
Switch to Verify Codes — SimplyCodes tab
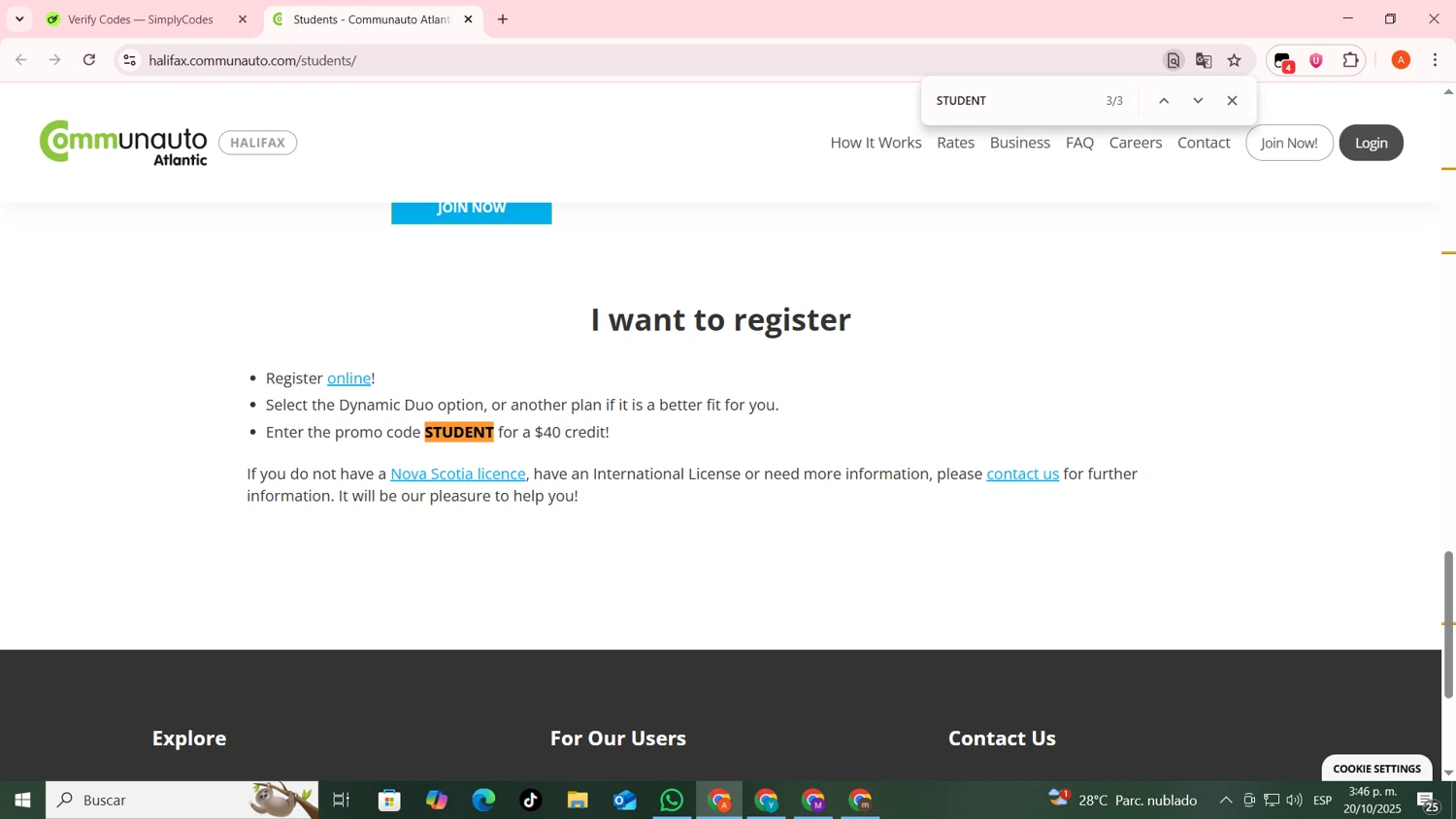pyautogui.click(x=141, y=19)
